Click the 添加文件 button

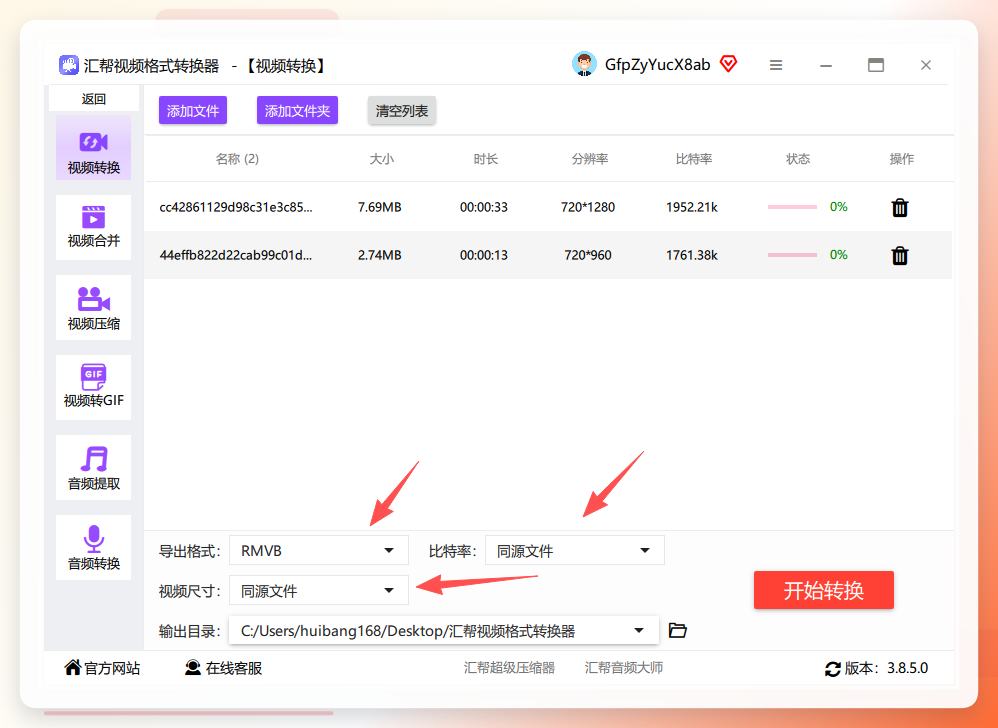[193, 111]
